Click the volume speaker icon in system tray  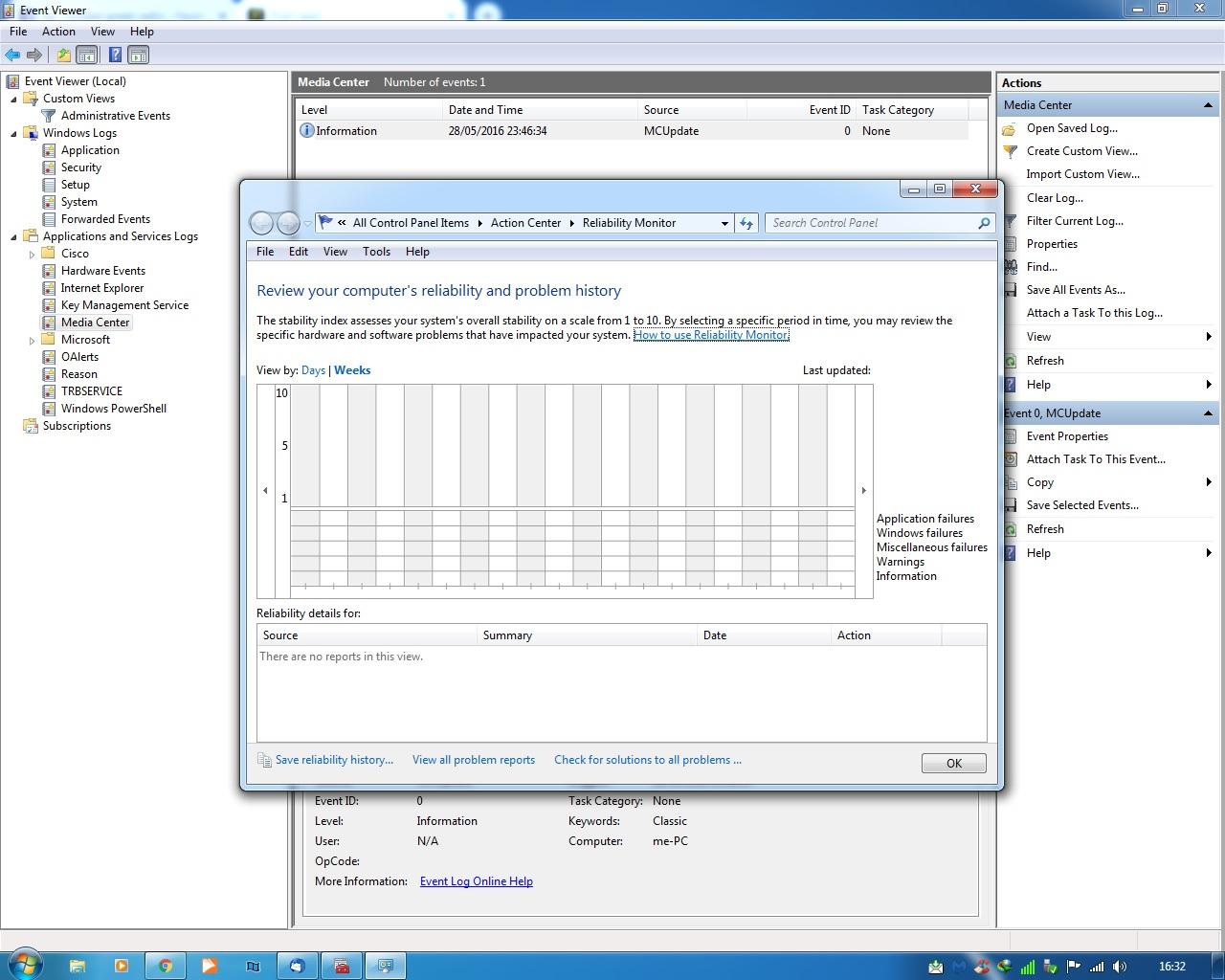(1120, 967)
